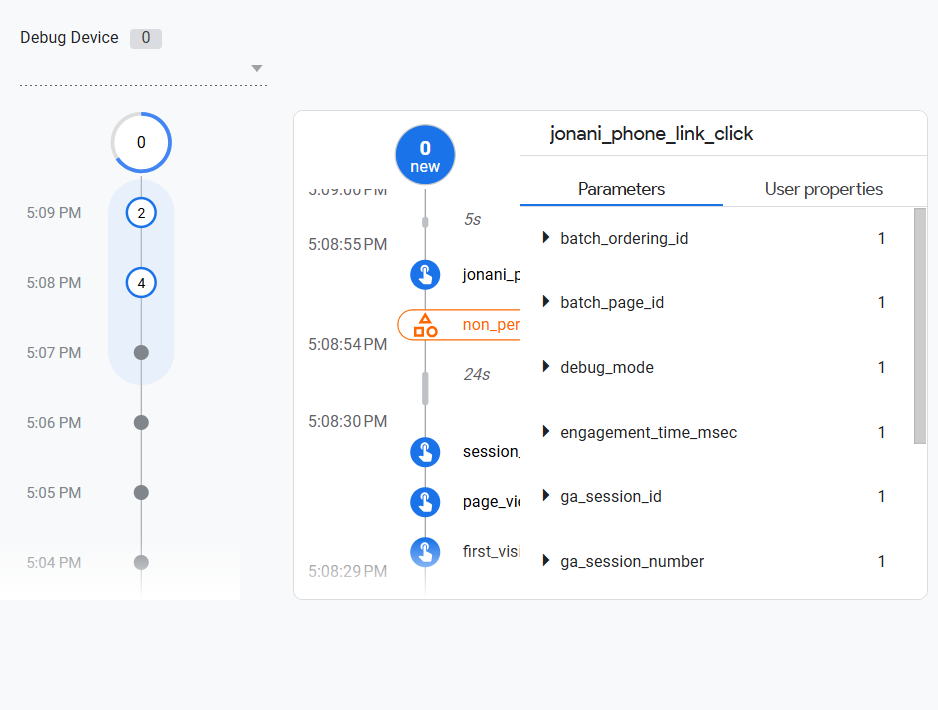Expand the debug_mode parameter
Image resolution: width=938 pixels, height=710 pixels.
(x=545, y=367)
